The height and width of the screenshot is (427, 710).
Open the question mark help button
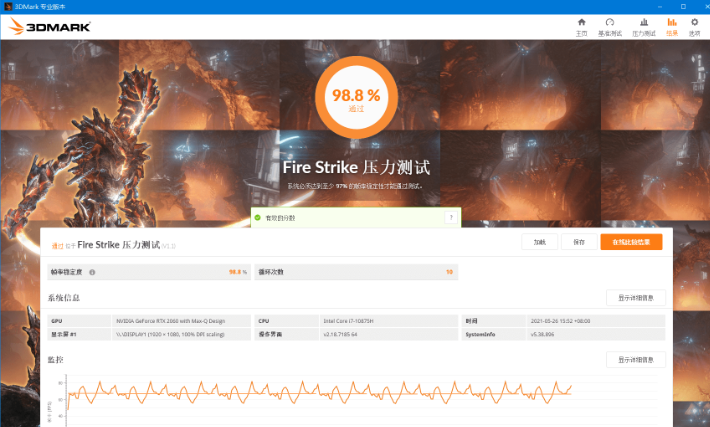(x=451, y=218)
